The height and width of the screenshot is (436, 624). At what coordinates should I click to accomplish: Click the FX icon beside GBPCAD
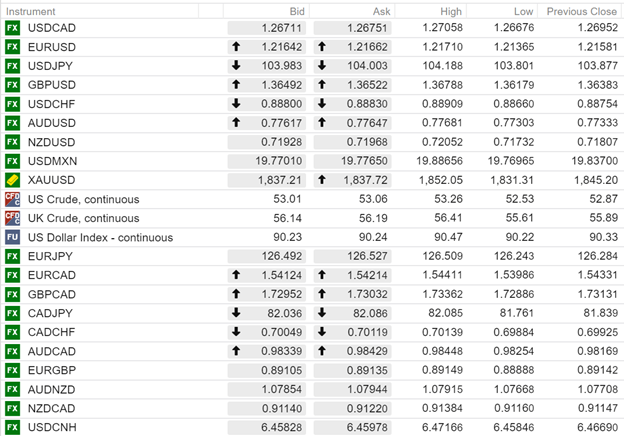(12, 294)
